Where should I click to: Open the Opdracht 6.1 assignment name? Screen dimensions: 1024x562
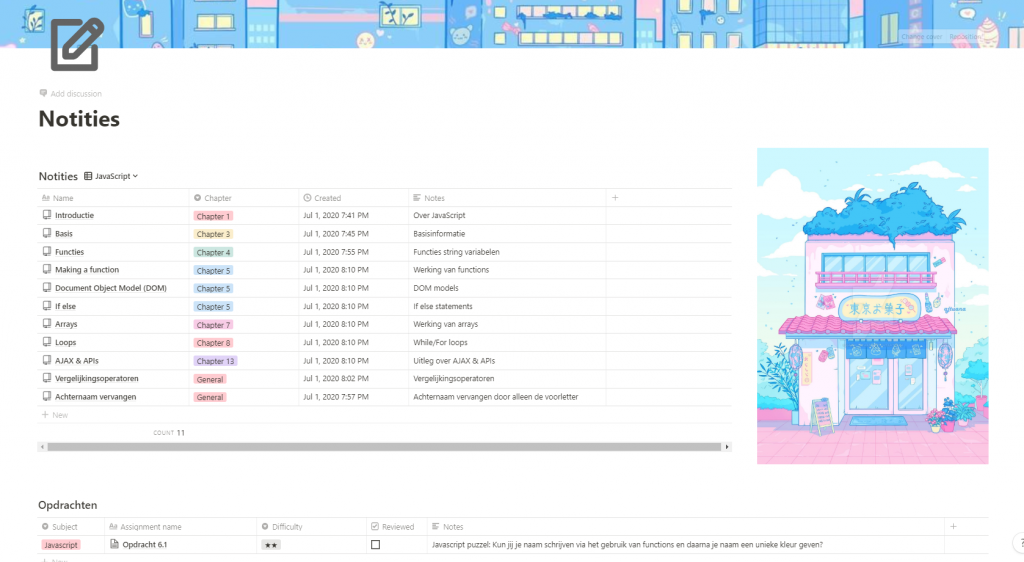tap(145, 544)
